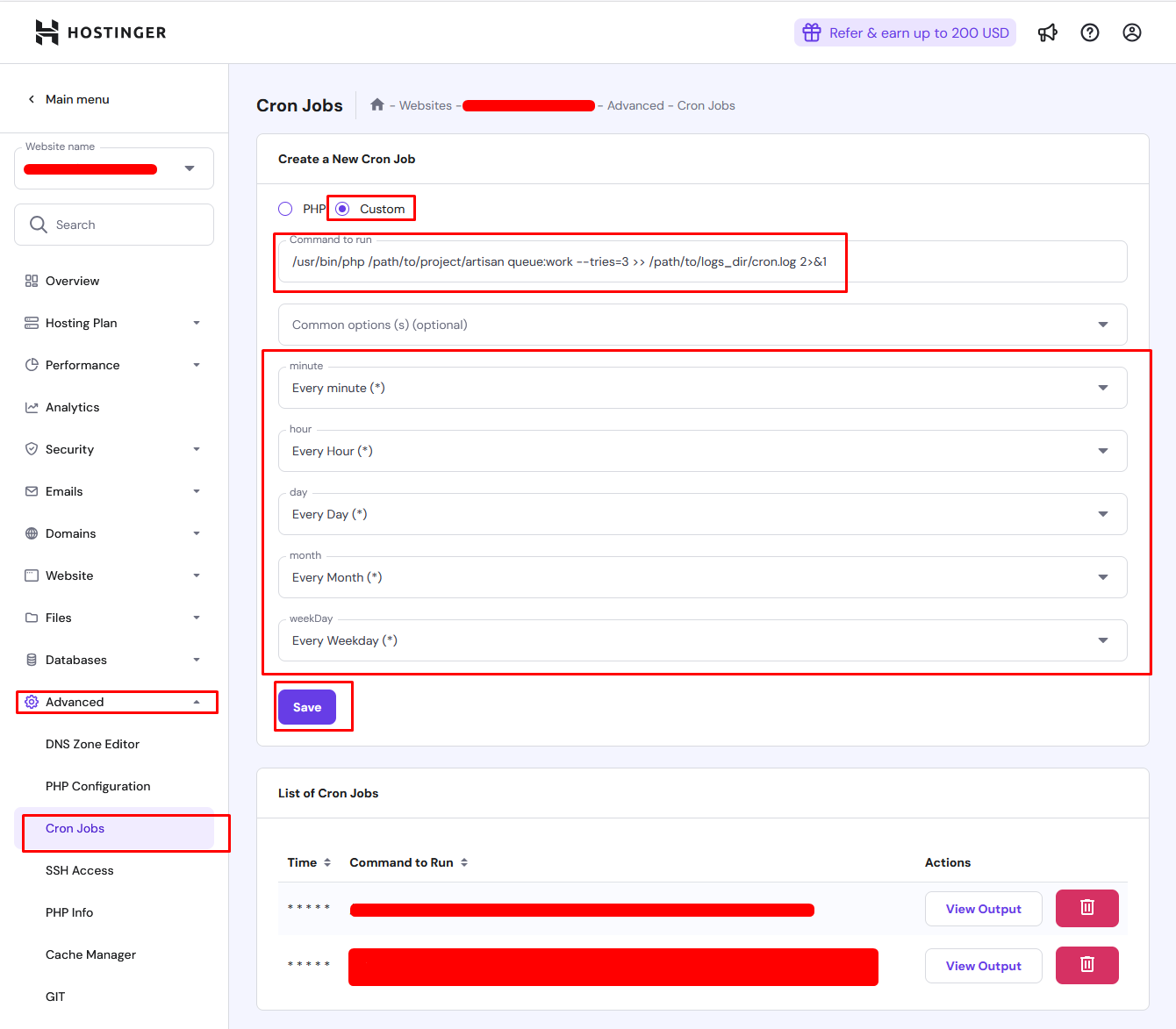Open the user account profile icon
The height and width of the screenshot is (1029, 1176).
click(x=1131, y=33)
